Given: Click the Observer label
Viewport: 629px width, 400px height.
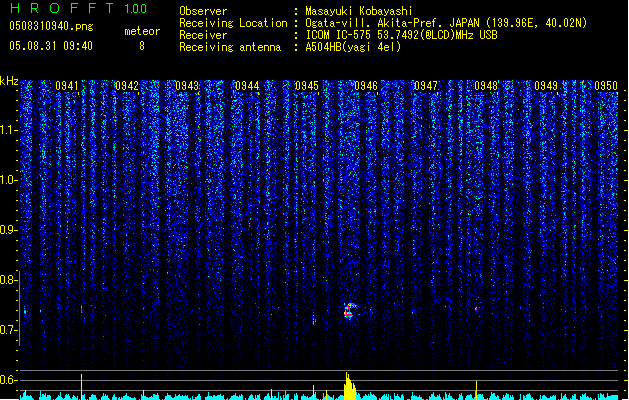Looking at the screenshot, I should [x=203, y=11].
